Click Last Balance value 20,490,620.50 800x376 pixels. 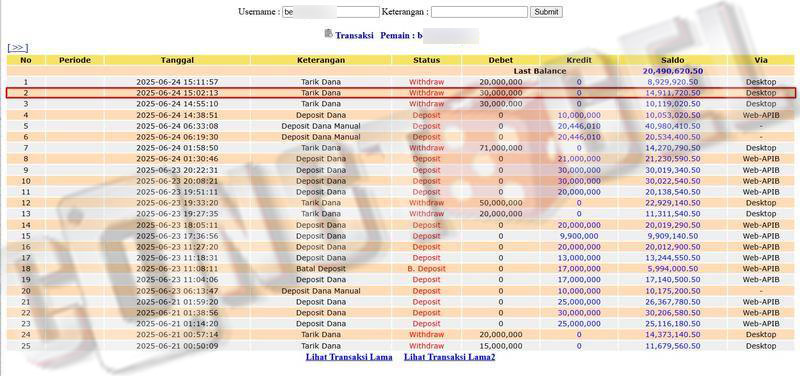[672, 71]
